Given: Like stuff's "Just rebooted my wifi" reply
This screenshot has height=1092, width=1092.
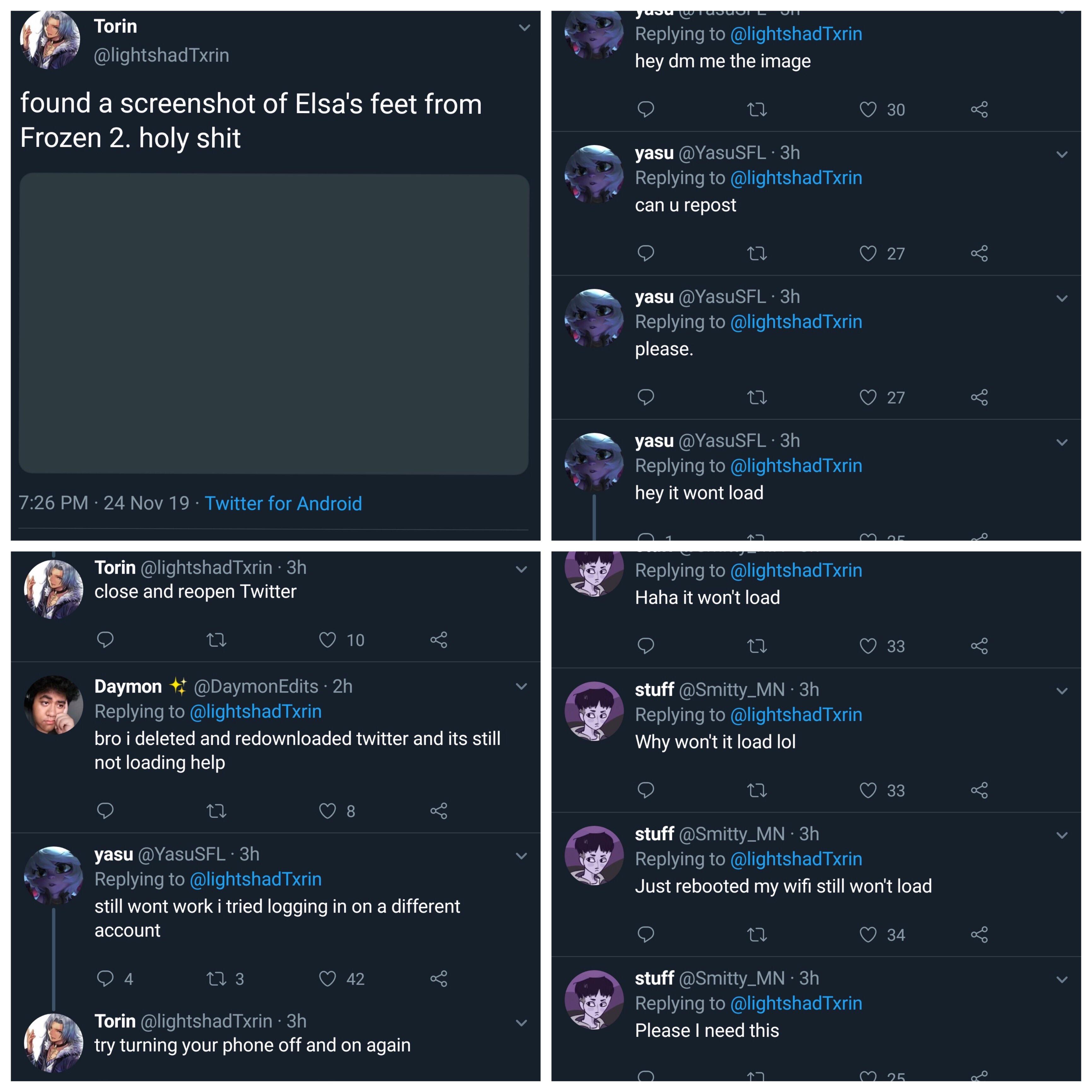Looking at the screenshot, I should (x=868, y=934).
